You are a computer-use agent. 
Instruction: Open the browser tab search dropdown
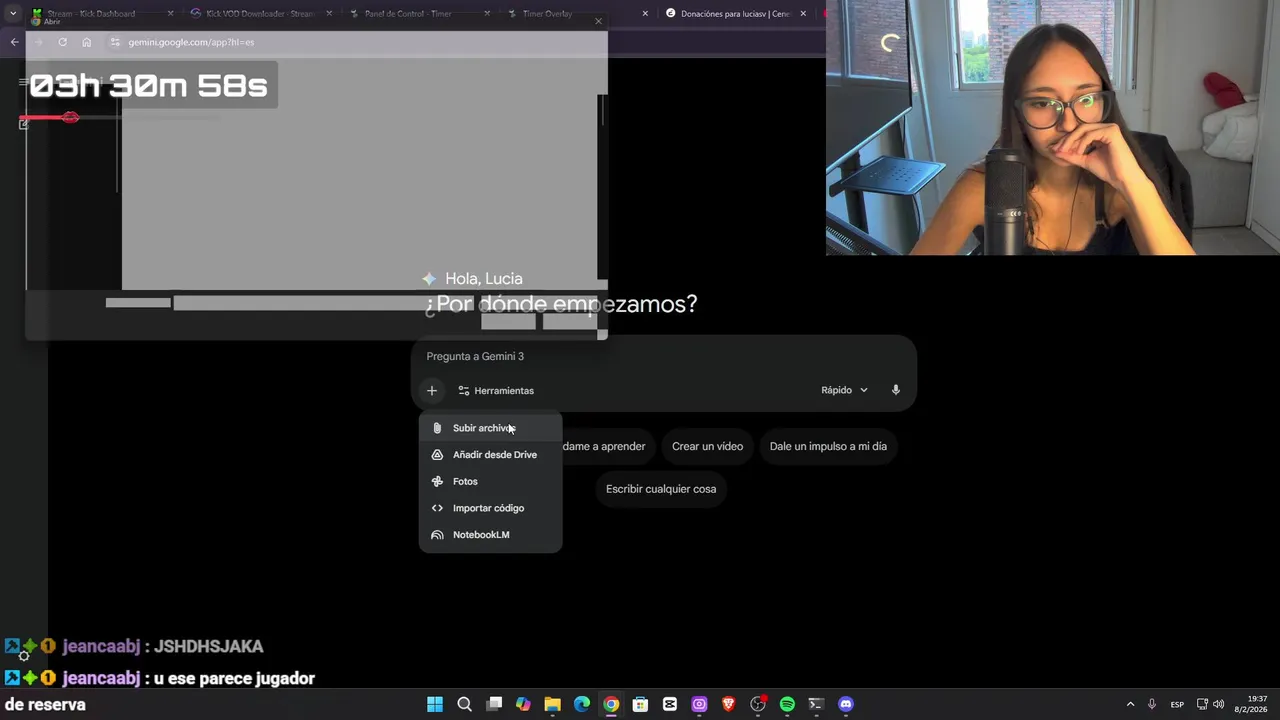point(13,14)
